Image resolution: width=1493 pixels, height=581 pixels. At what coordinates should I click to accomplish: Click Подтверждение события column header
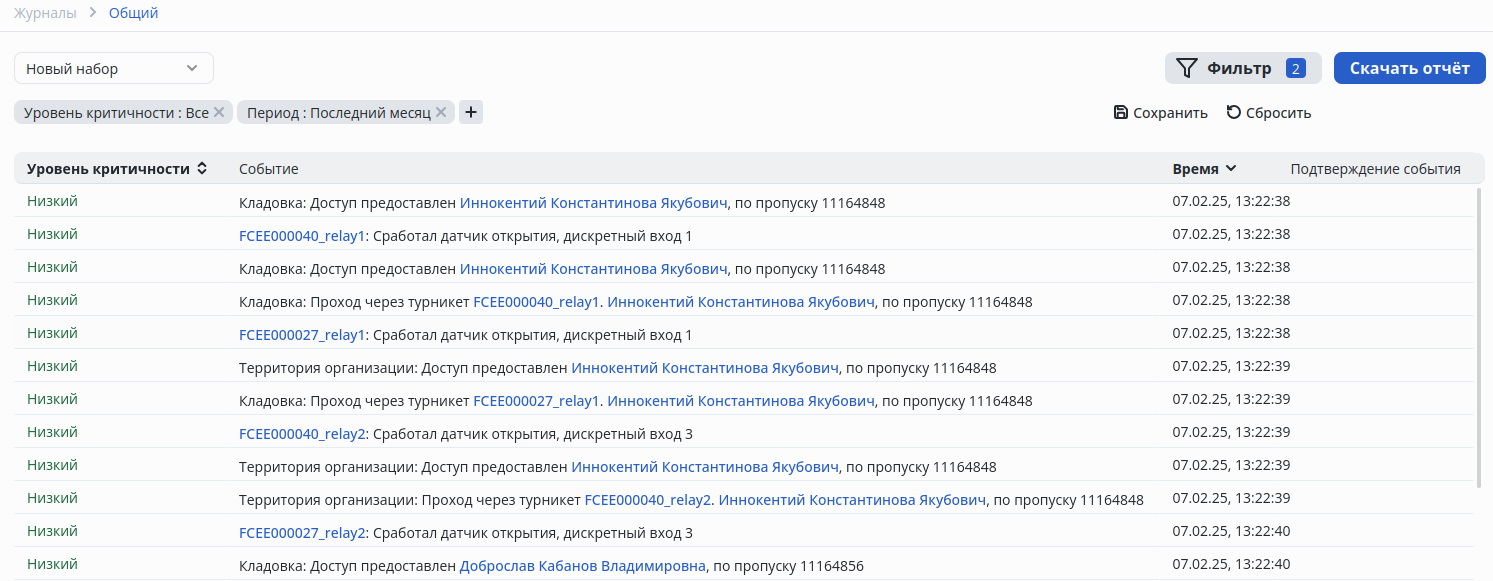(1375, 169)
